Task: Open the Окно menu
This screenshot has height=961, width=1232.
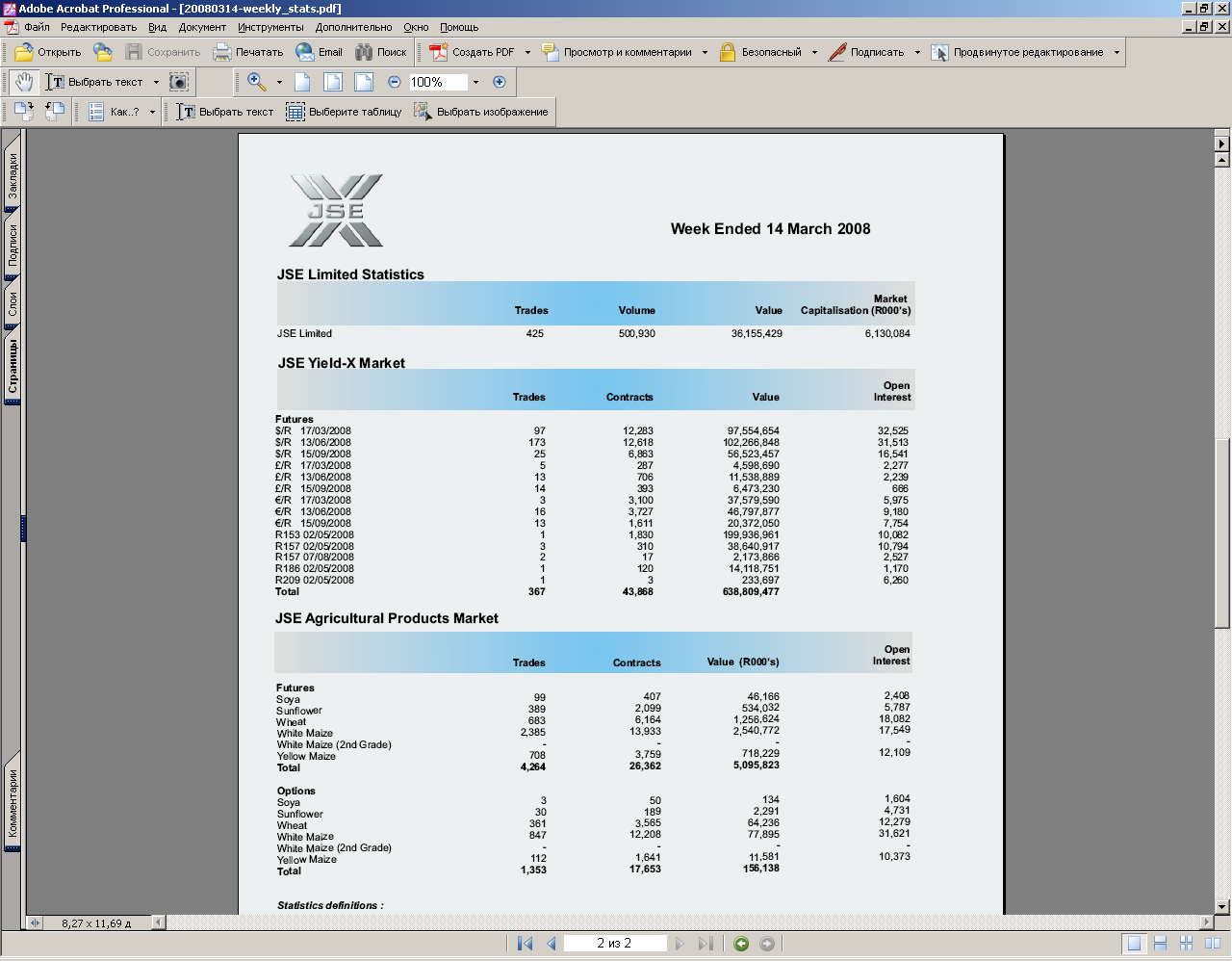Action: (x=416, y=27)
